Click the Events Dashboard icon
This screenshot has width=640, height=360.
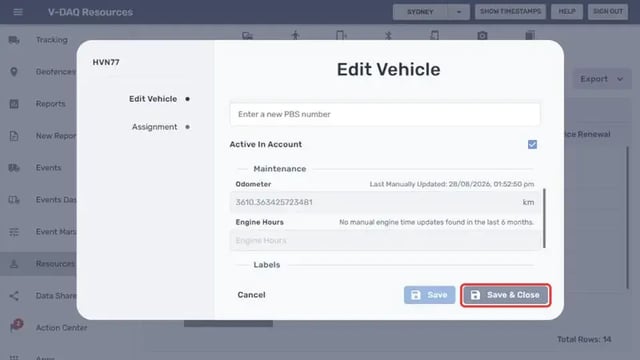14,200
